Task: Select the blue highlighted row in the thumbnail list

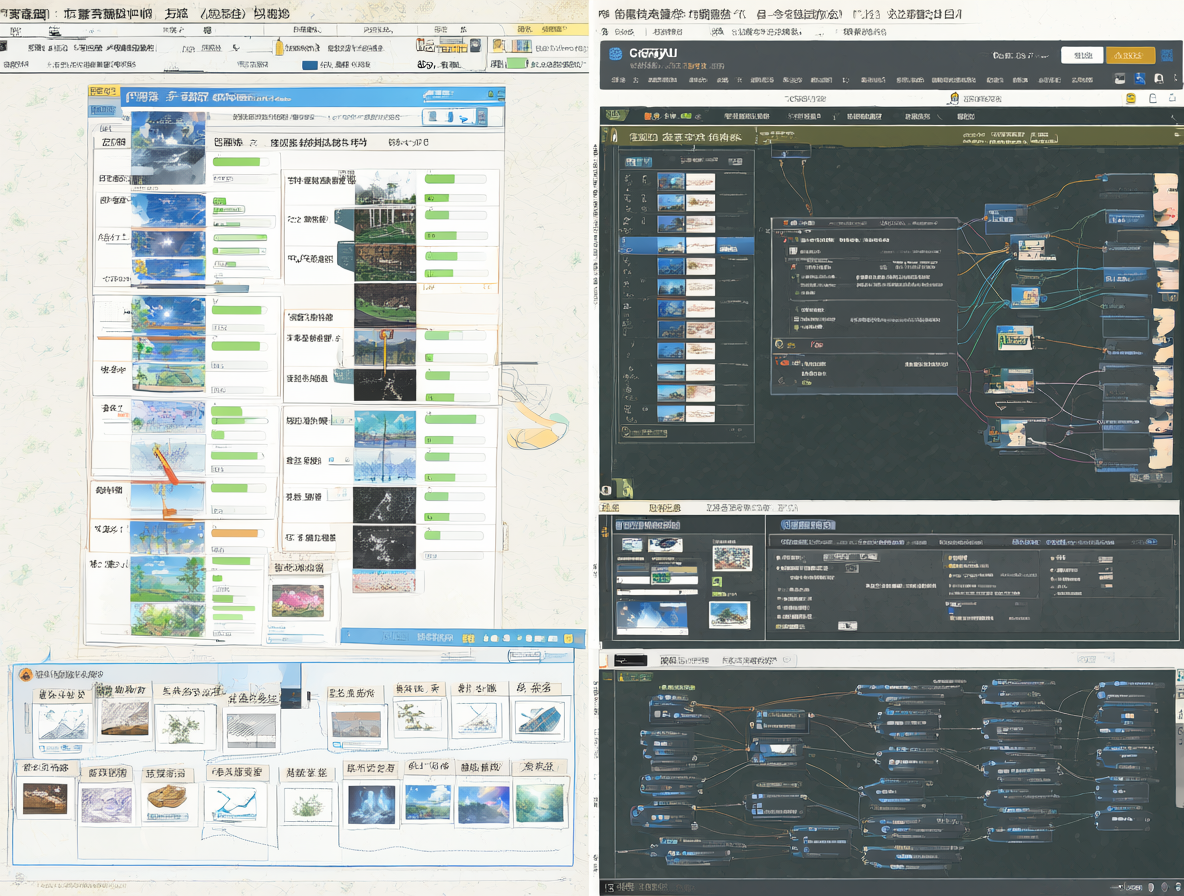Action: tap(686, 245)
